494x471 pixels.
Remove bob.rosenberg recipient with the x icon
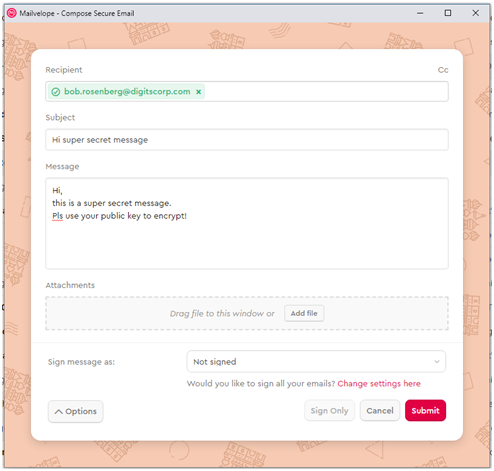pyautogui.click(x=198, y=92)
